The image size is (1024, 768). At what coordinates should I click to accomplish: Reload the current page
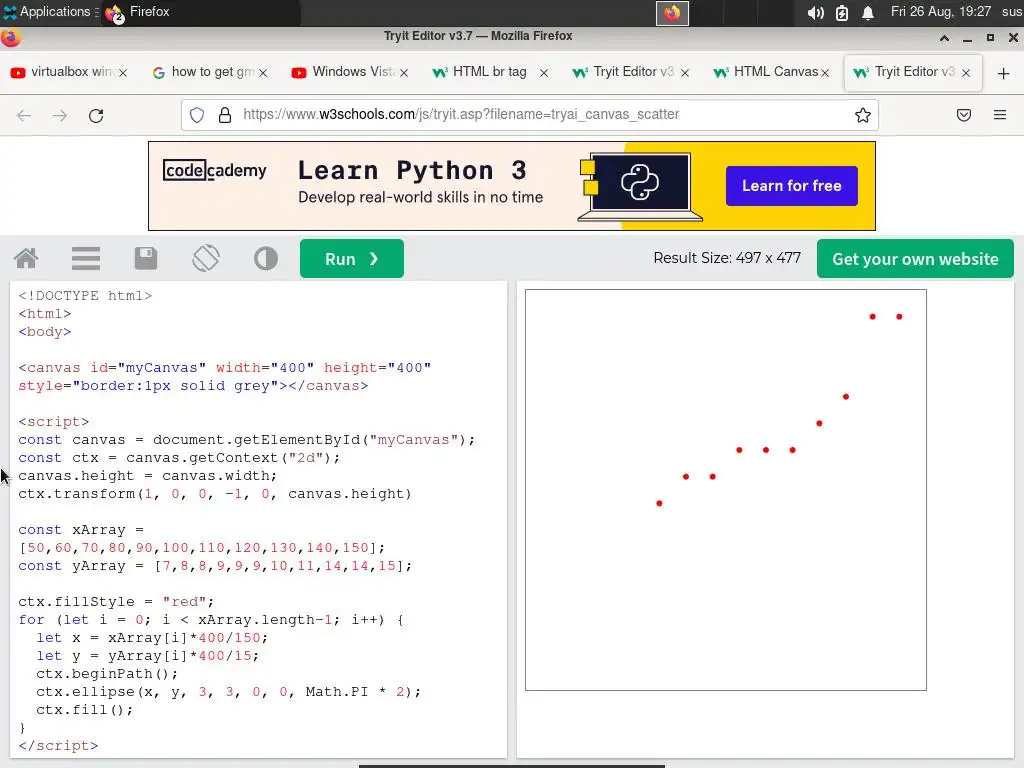[96, 116]
